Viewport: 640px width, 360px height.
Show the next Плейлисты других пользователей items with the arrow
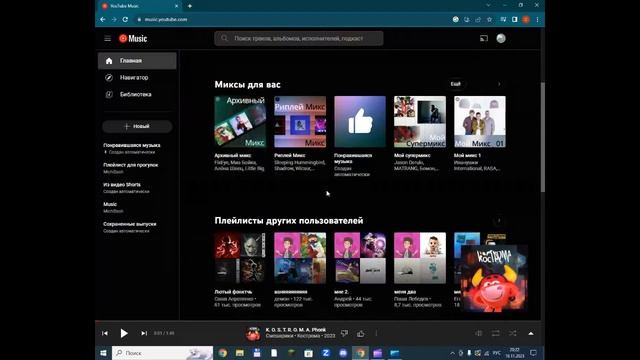coord(499,221)
